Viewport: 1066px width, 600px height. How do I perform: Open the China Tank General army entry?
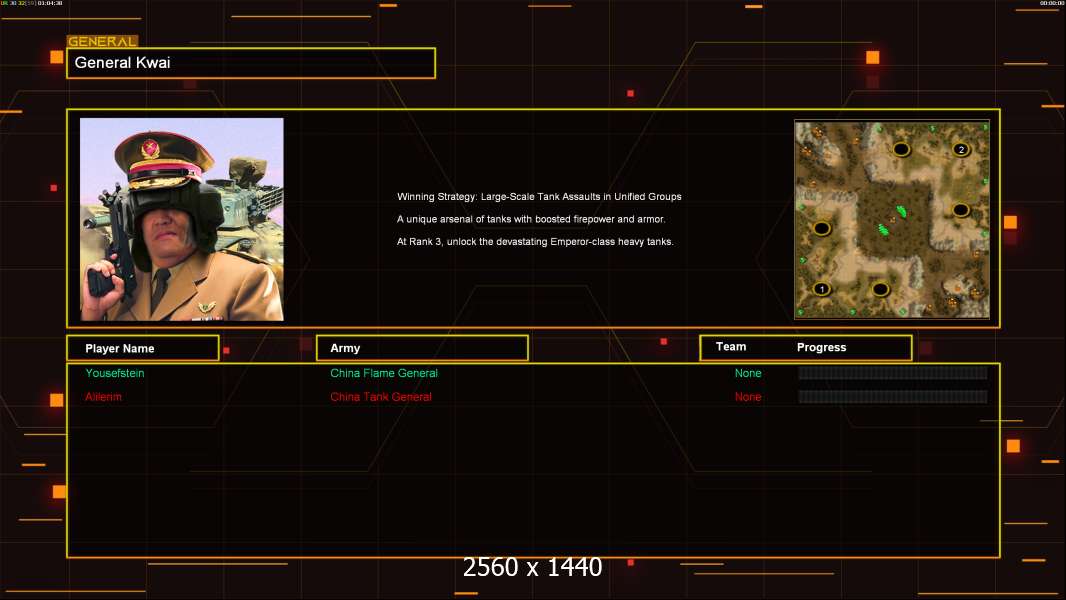pos(381,397)
